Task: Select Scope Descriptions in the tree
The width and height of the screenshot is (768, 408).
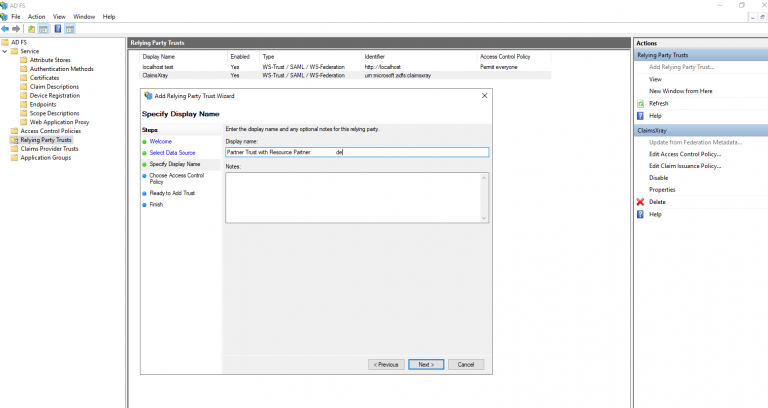Action: tap(54, 113)
